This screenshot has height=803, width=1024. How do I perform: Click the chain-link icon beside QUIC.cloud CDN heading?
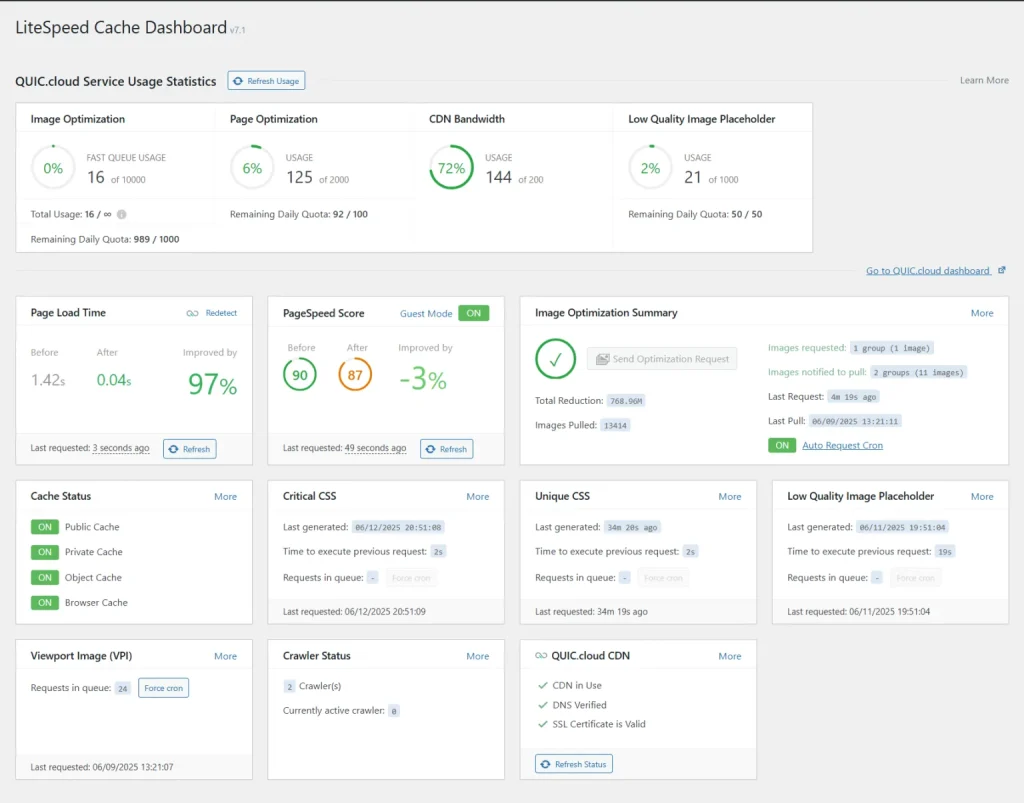click(x=541, y=655)
